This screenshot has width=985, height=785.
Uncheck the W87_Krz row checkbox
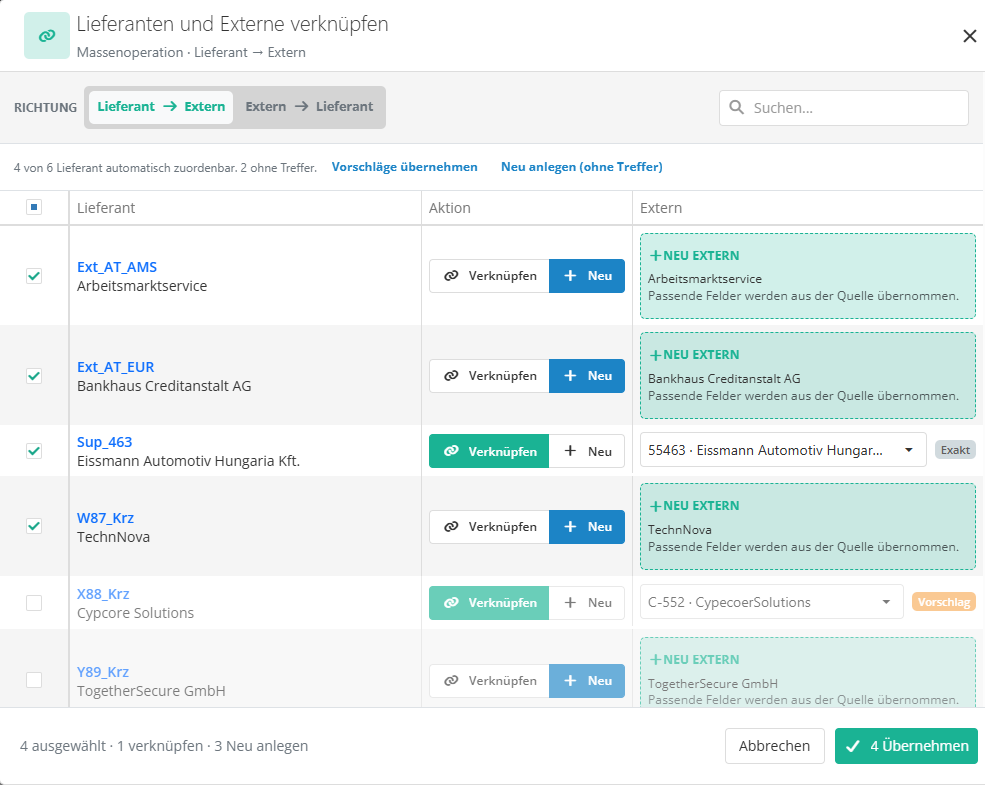coord(34,526)
